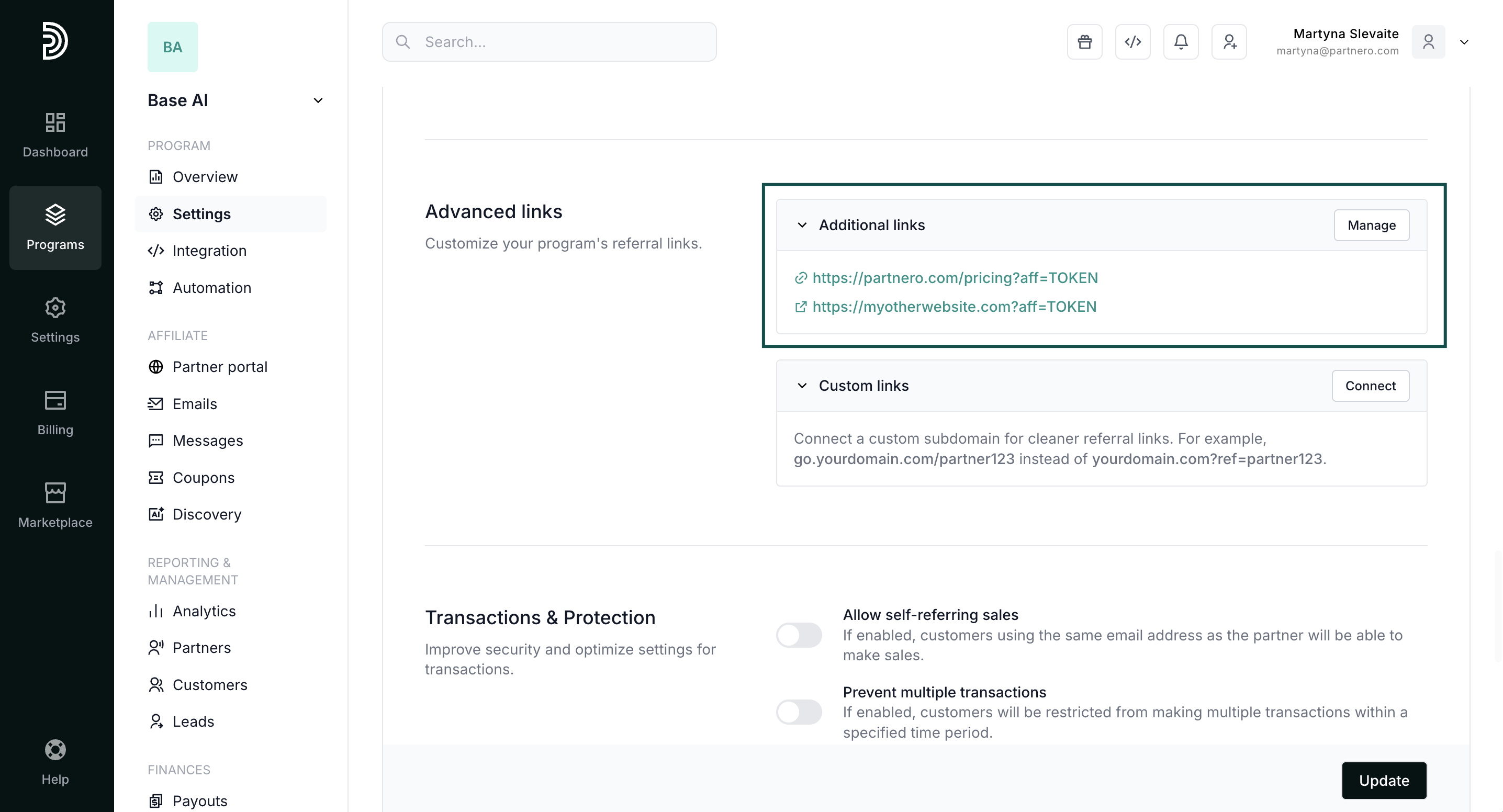Click the add user icon in header
Screen dimensions: 1503x812
[1229, 42]
